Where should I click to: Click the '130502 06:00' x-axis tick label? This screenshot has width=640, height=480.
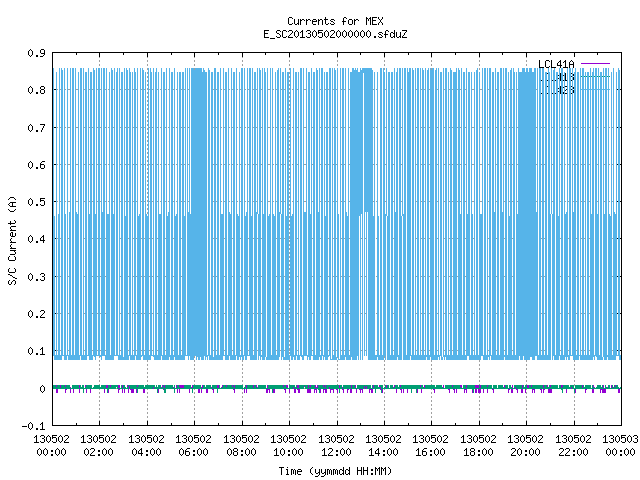[x=193, y=446]
